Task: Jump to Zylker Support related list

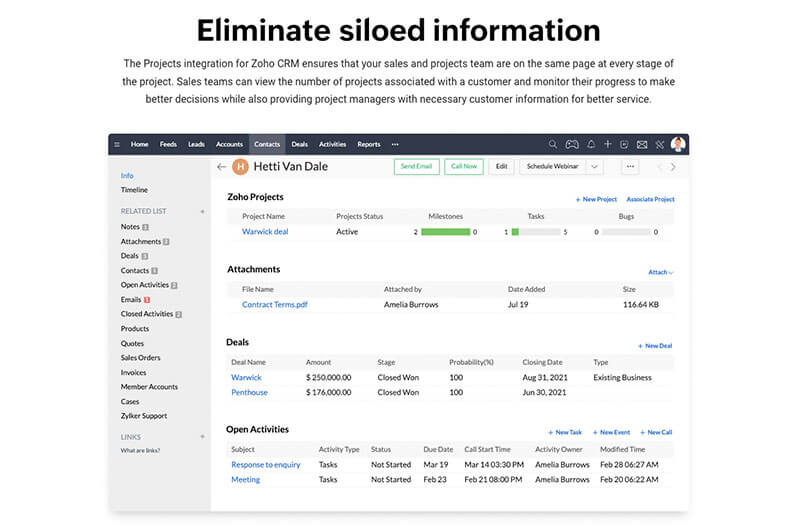Action: pyautogui.click(x=144, y=416)
